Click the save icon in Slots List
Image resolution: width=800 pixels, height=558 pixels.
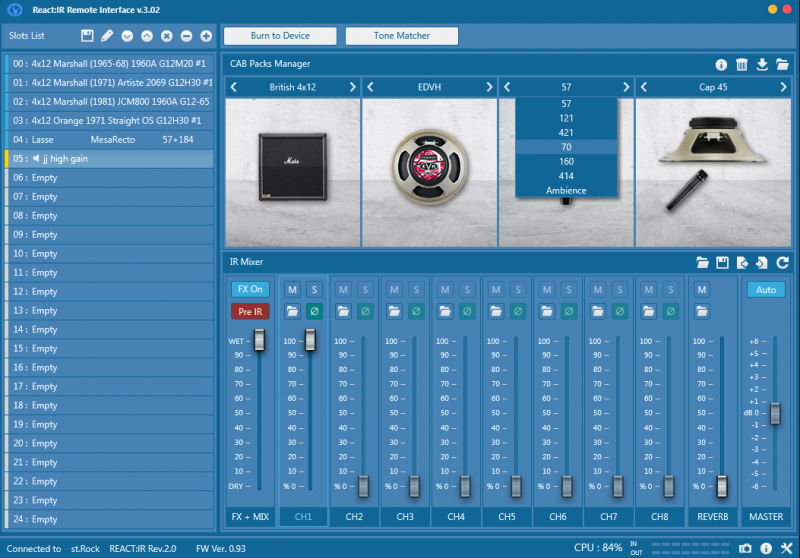pyautogui.click(x=87, y=36)
